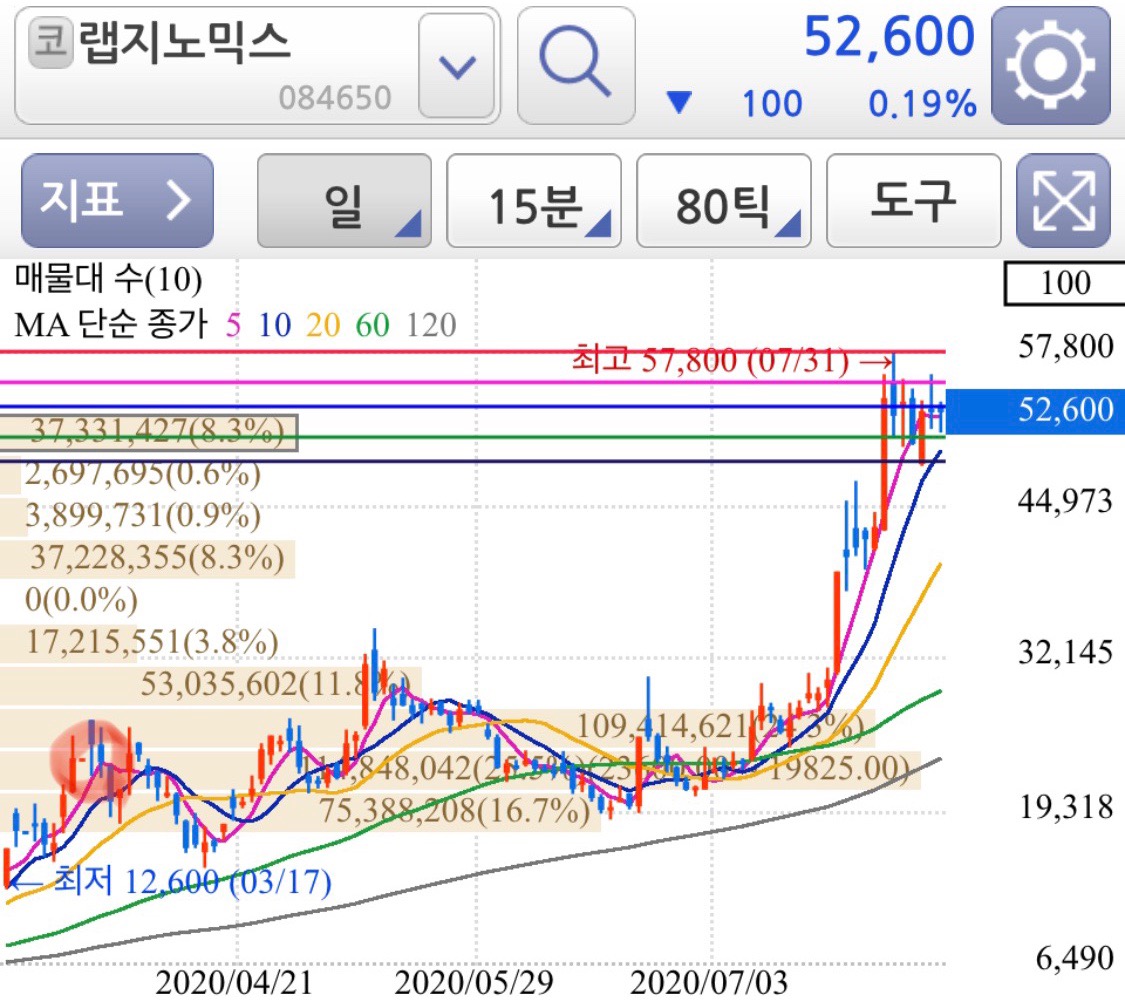Select the 일 daily period
The width and height of the screenshot is (1125, 1008).
click(x=344, y=201)
